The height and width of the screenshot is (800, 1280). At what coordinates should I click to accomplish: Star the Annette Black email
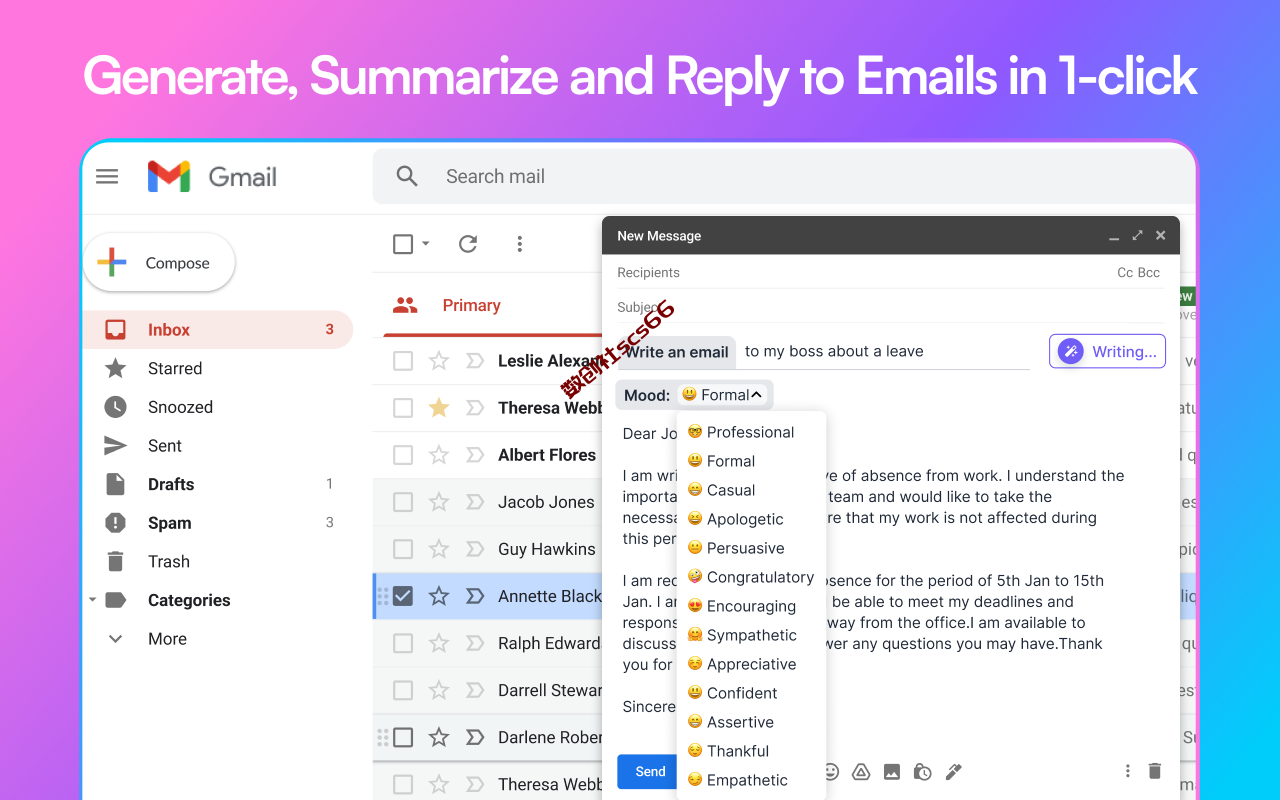(x=439, y=596)
